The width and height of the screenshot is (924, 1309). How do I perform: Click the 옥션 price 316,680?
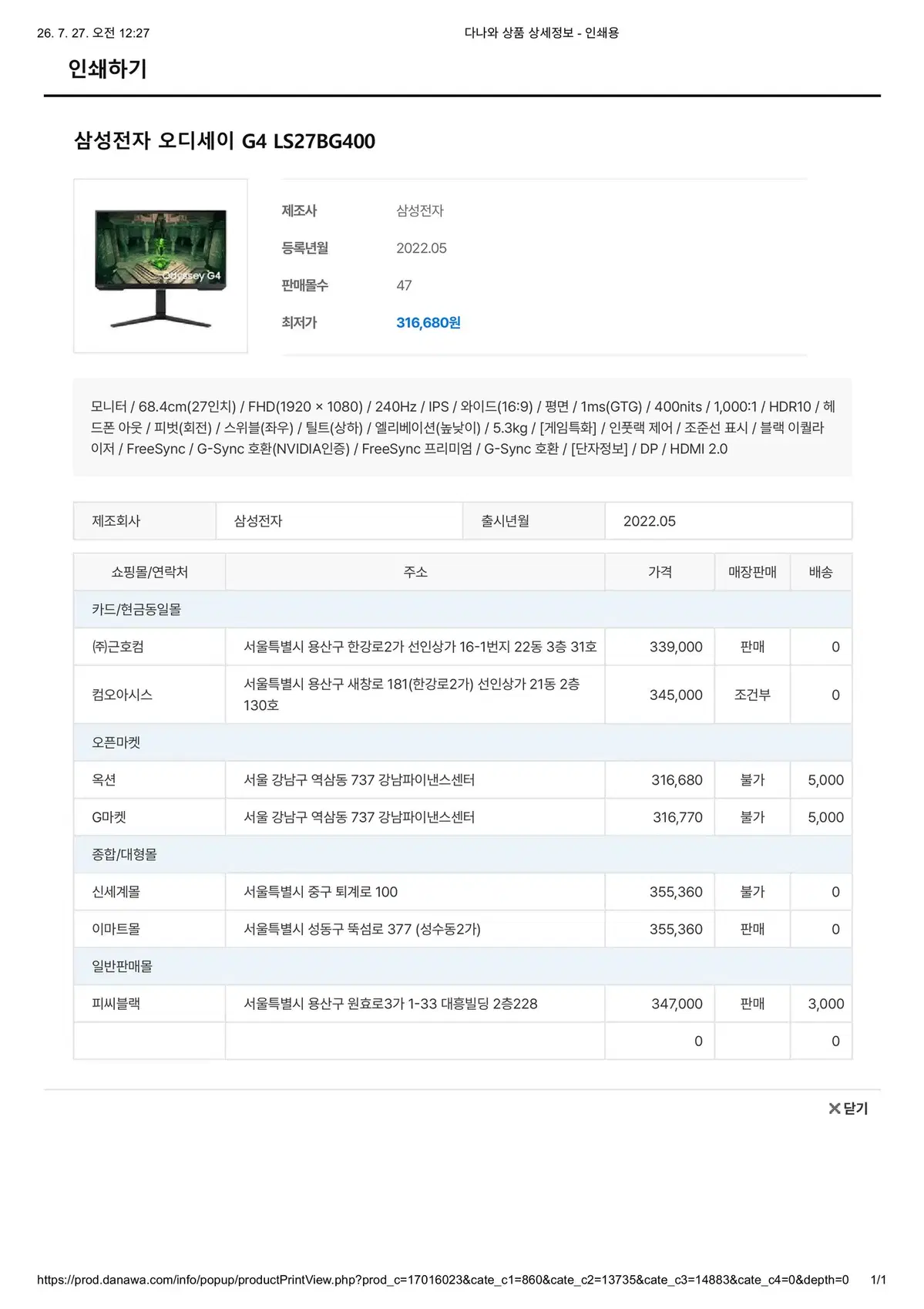click(x=677, y=780)
